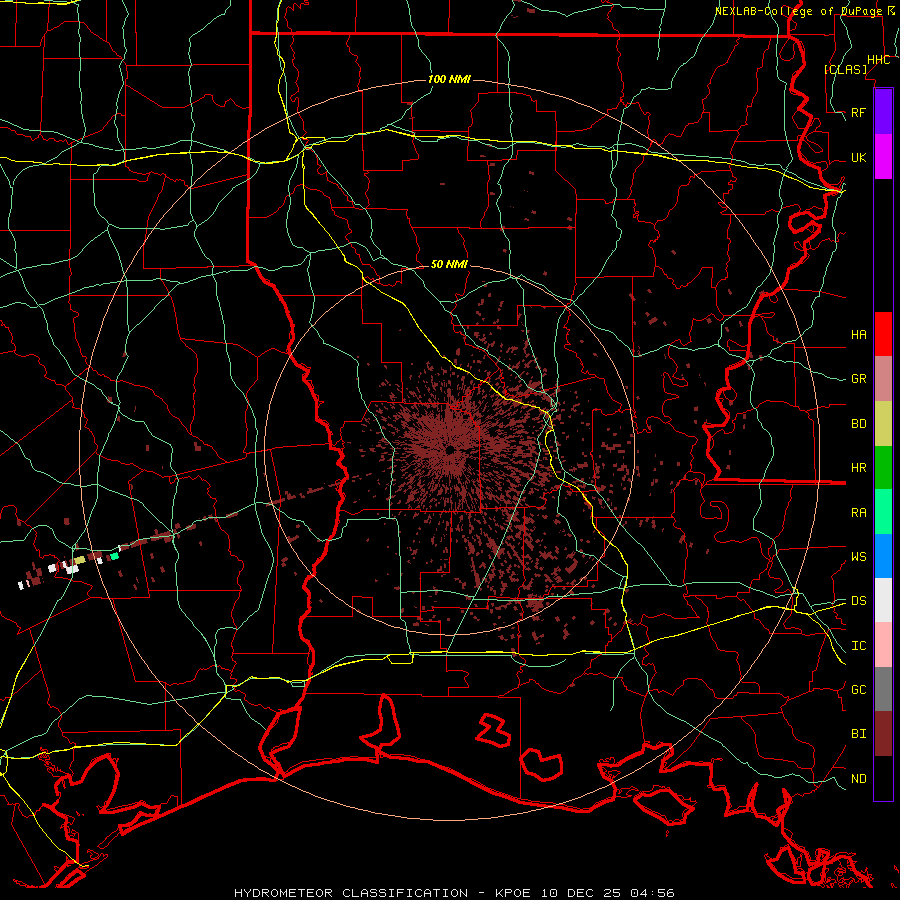Screen dimensions: 900x900
Task: Click the ND black legend swatch
Action: (883, 778)
